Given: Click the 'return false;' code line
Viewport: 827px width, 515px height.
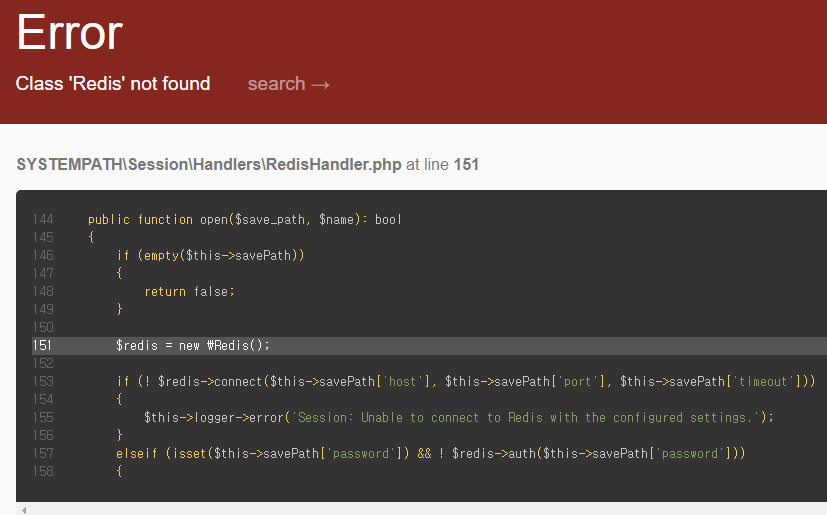Looking at the screenshot, I should coord(189,291).
